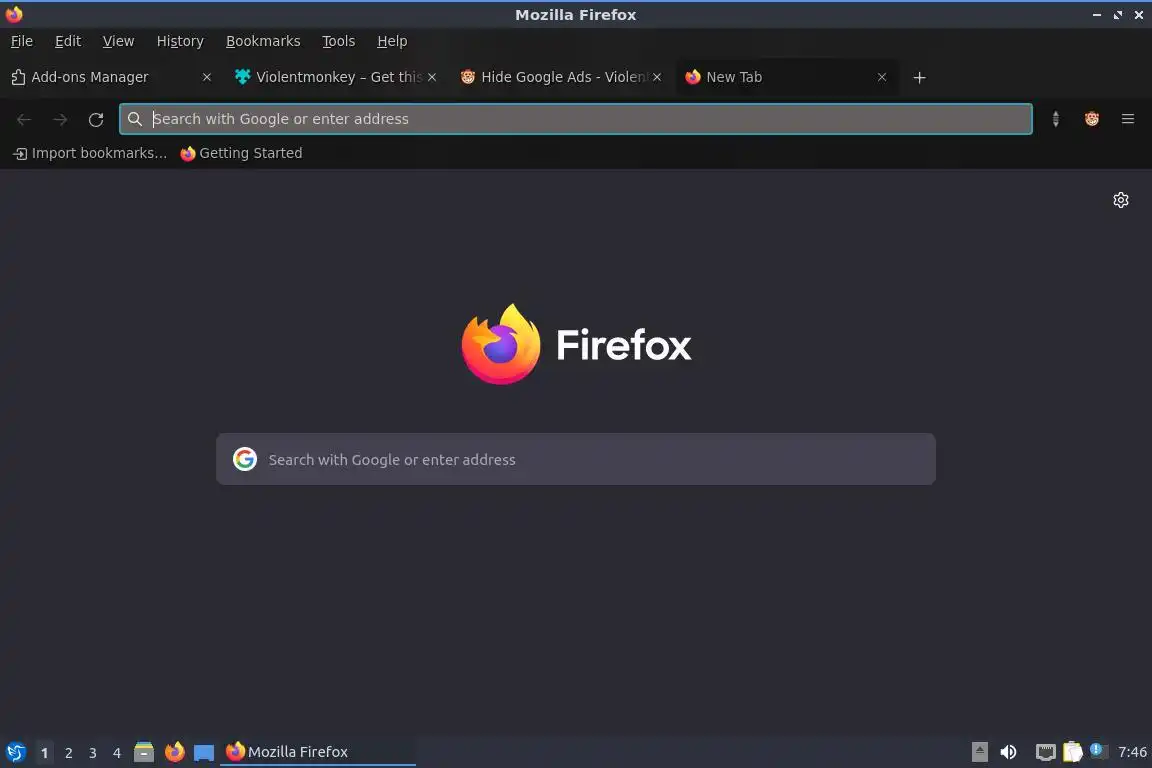Open the View menu
Image resolution: width=1152 pixels, height=768 pixels.
(x=118, y=41)
